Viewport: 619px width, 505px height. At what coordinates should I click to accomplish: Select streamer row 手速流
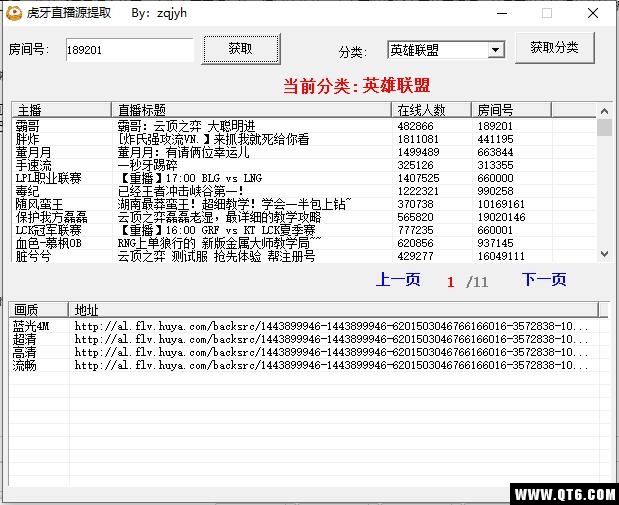click(304, 165)
